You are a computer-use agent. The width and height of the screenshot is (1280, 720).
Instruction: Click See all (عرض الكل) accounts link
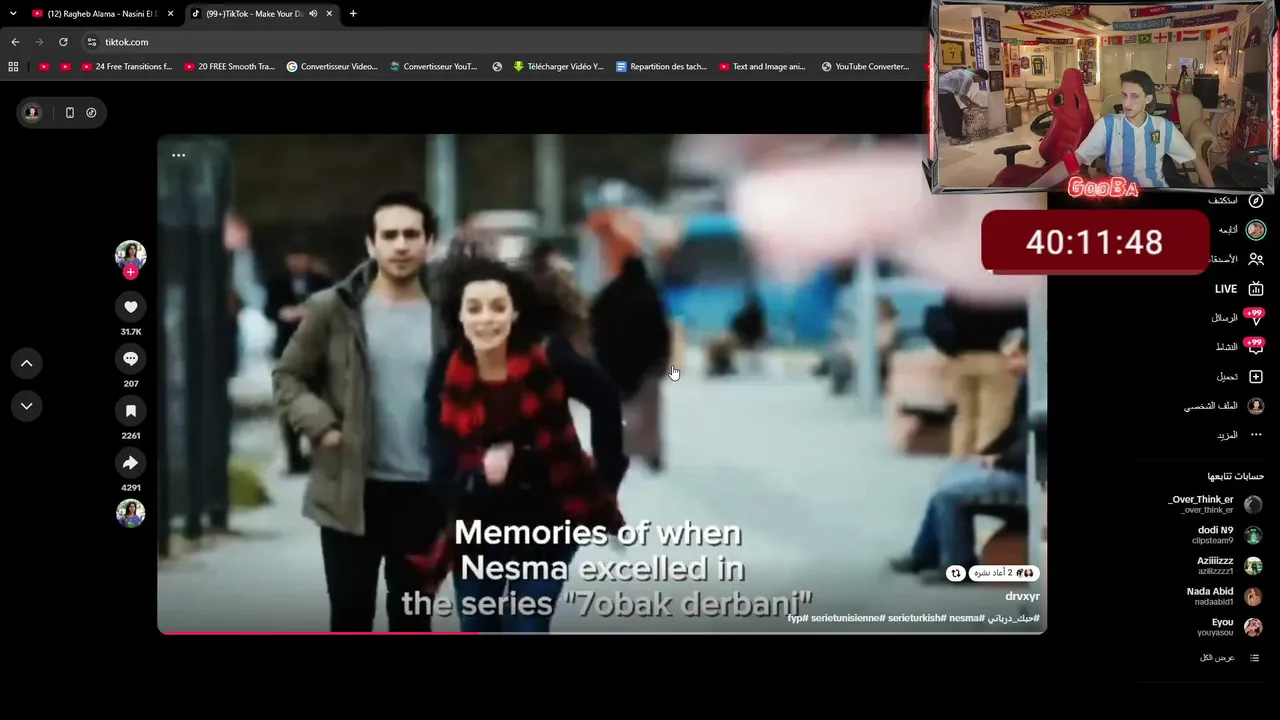[1217, 658]
